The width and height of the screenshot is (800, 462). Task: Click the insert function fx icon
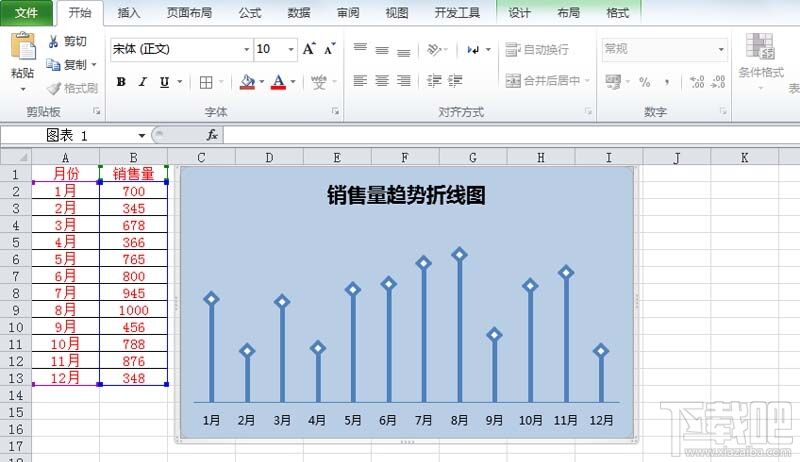point(212,135)
